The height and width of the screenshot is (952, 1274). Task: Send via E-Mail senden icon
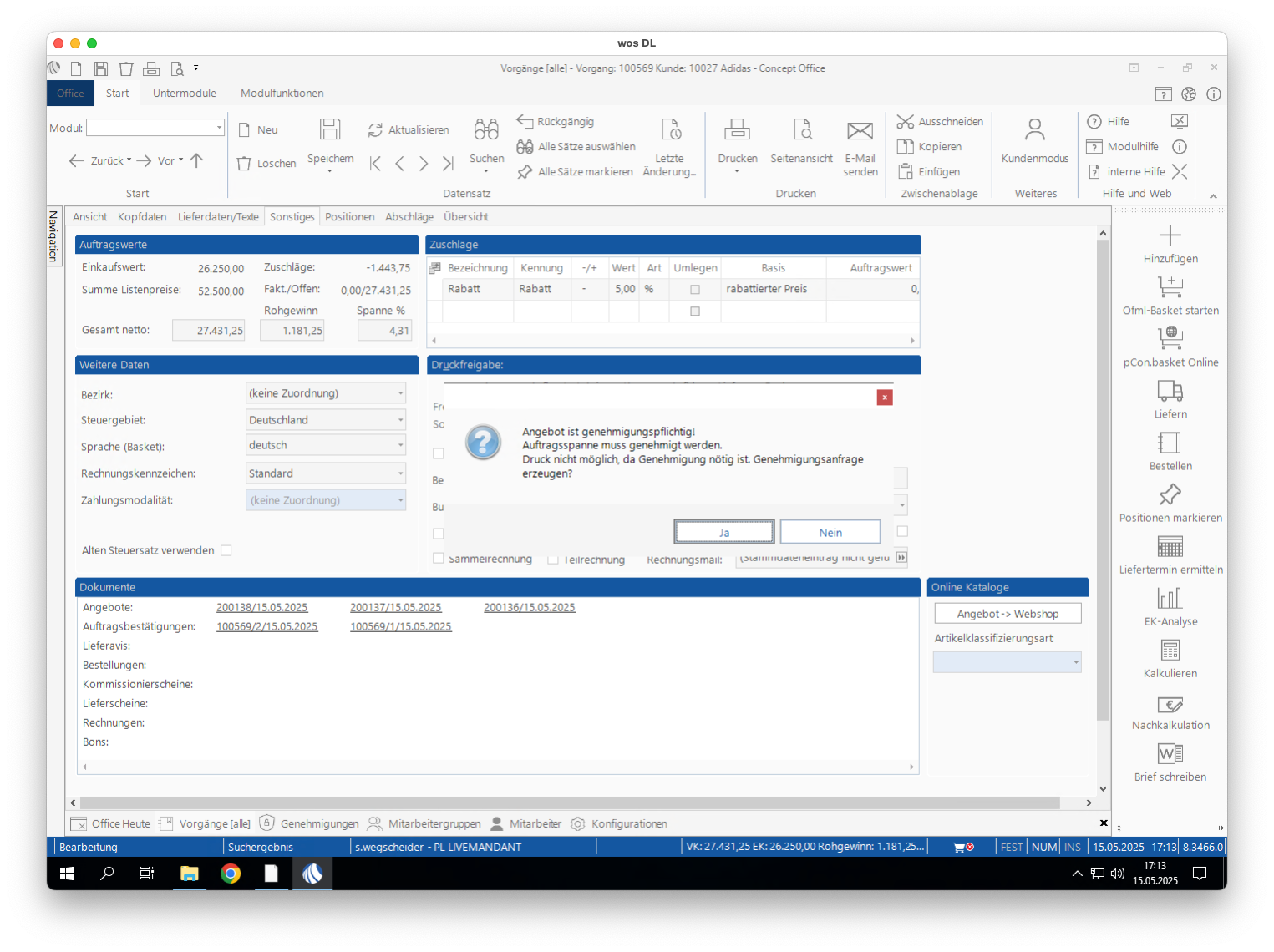click(860, 130)
